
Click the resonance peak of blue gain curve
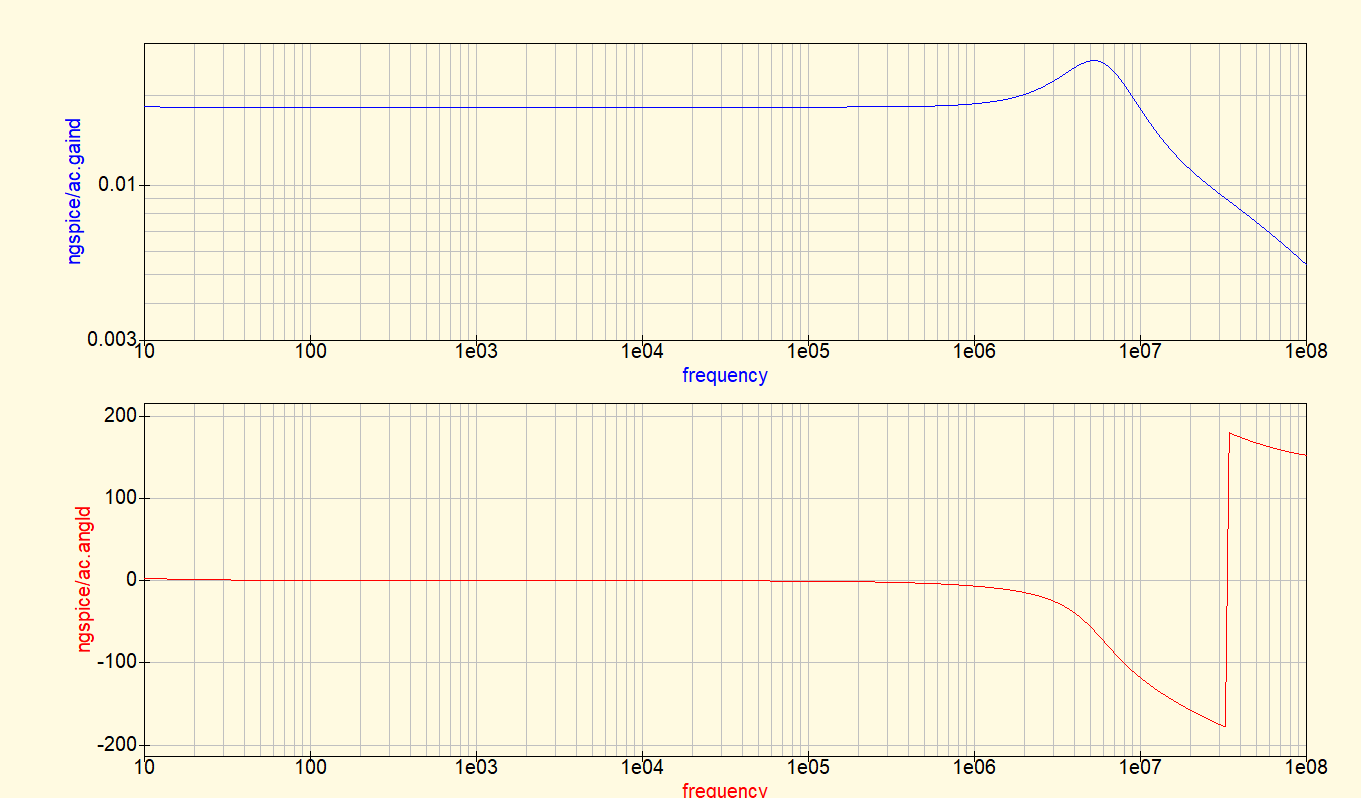[x=1094, y=60]
